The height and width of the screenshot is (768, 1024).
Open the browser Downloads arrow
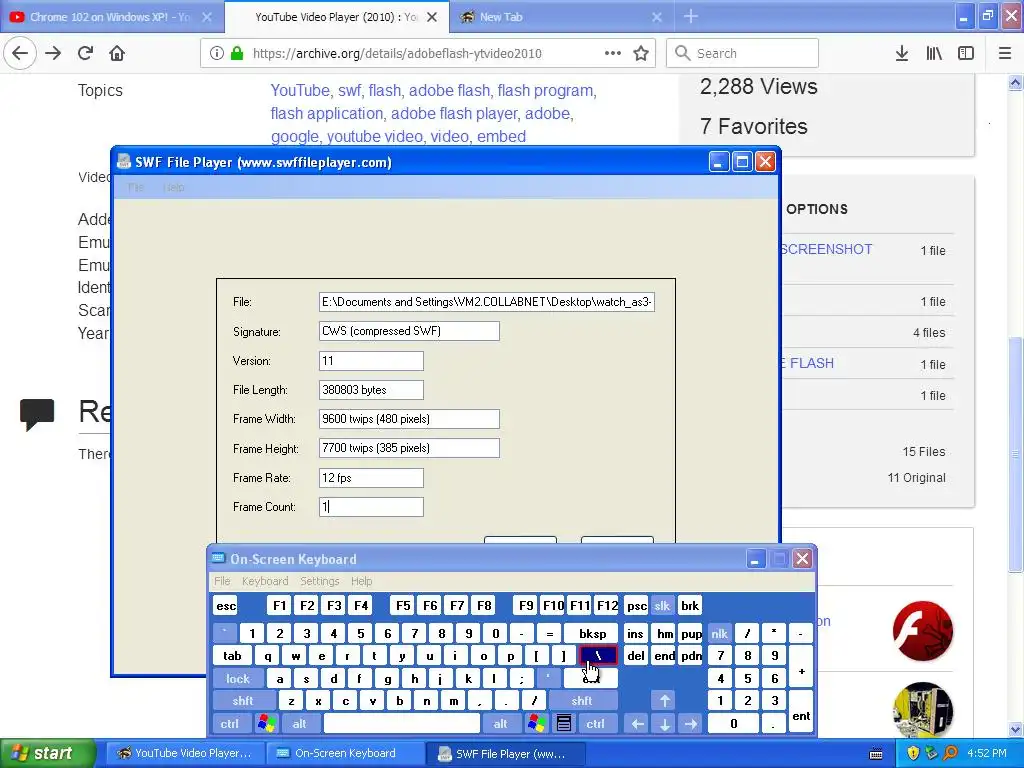point(901,53)
